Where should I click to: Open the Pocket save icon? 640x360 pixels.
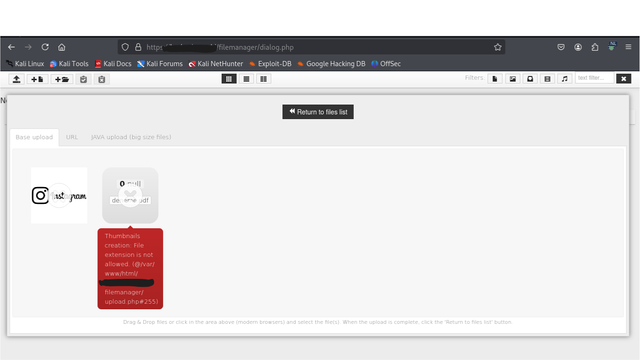tap(561, 47)
